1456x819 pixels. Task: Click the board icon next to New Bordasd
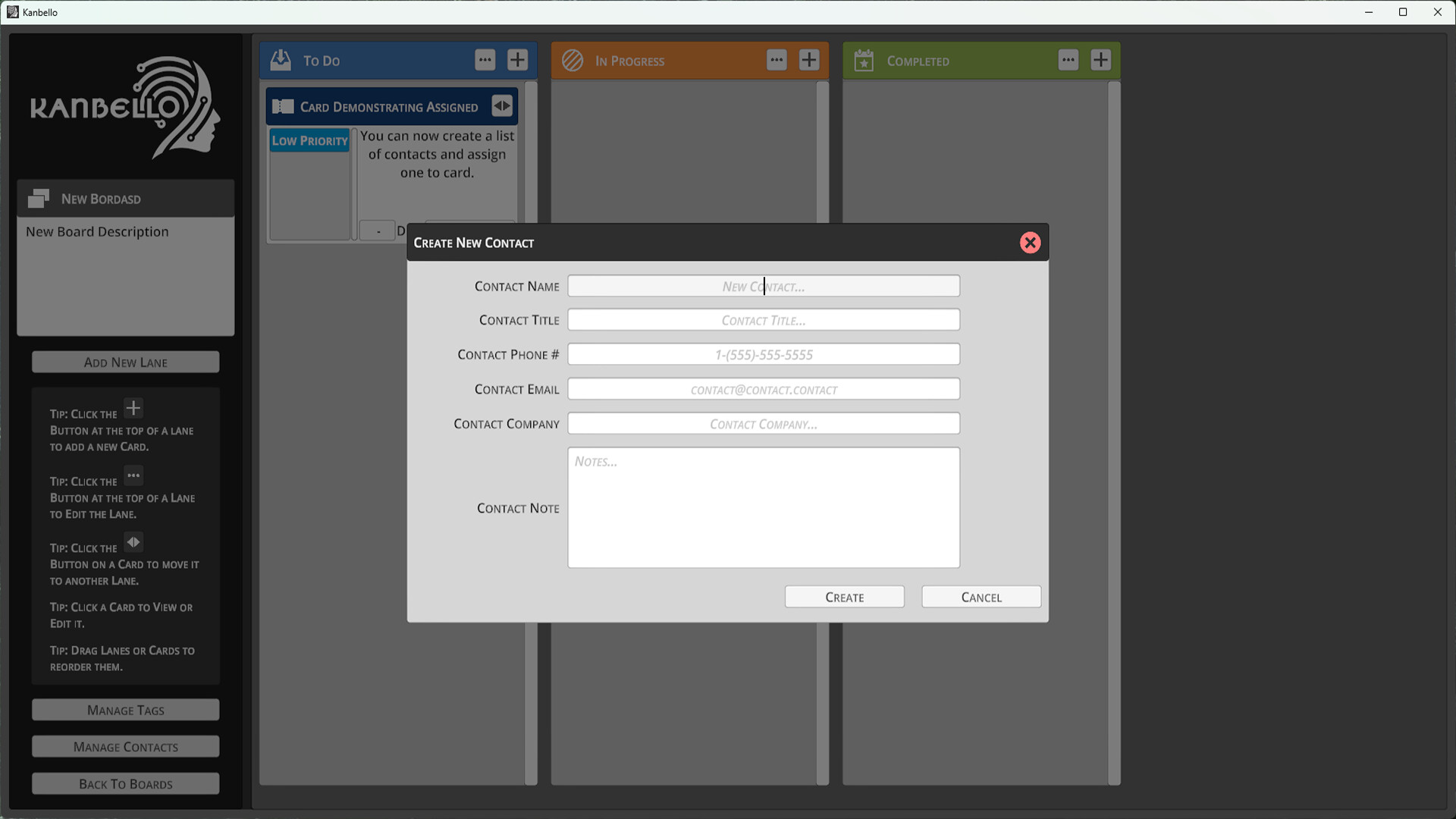pyautogui.click(x=38, y=198)
